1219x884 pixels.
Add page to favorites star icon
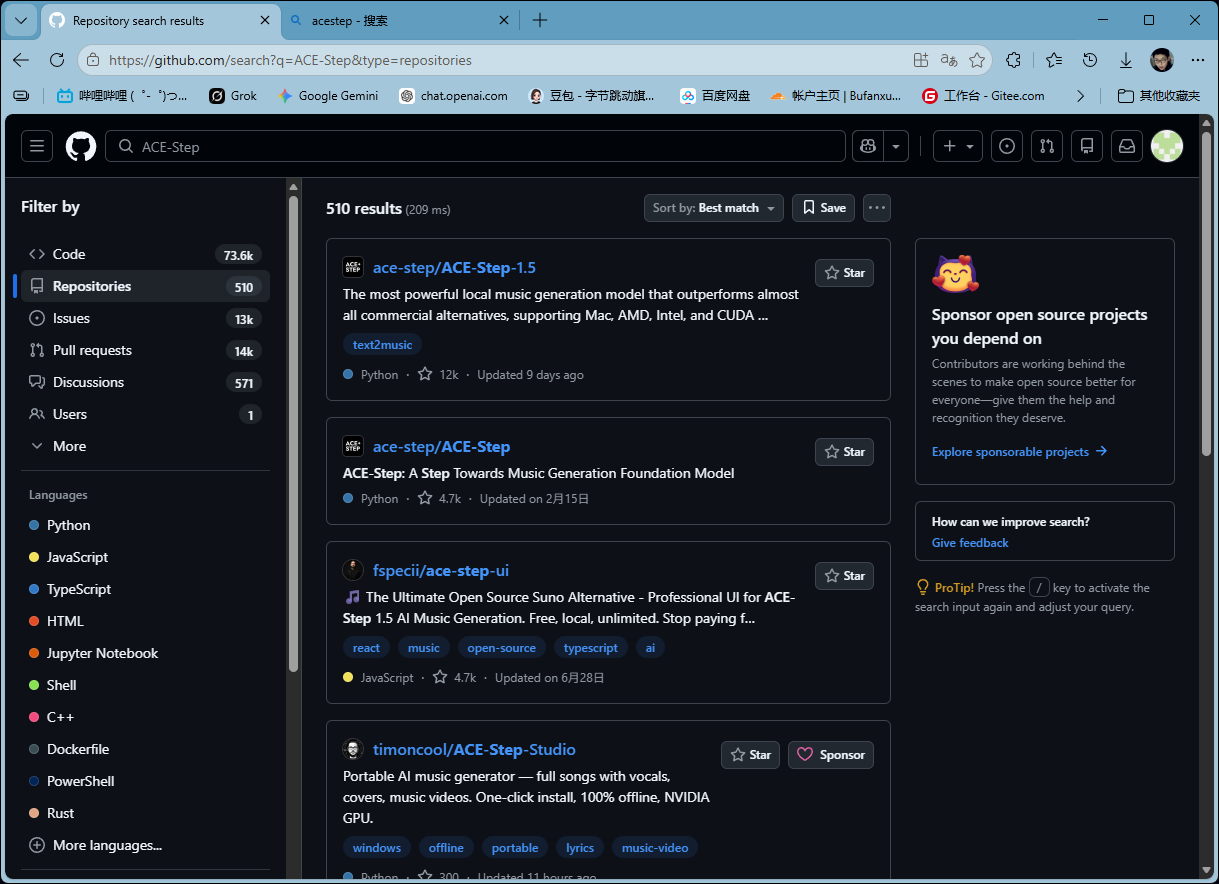(977, 60)
